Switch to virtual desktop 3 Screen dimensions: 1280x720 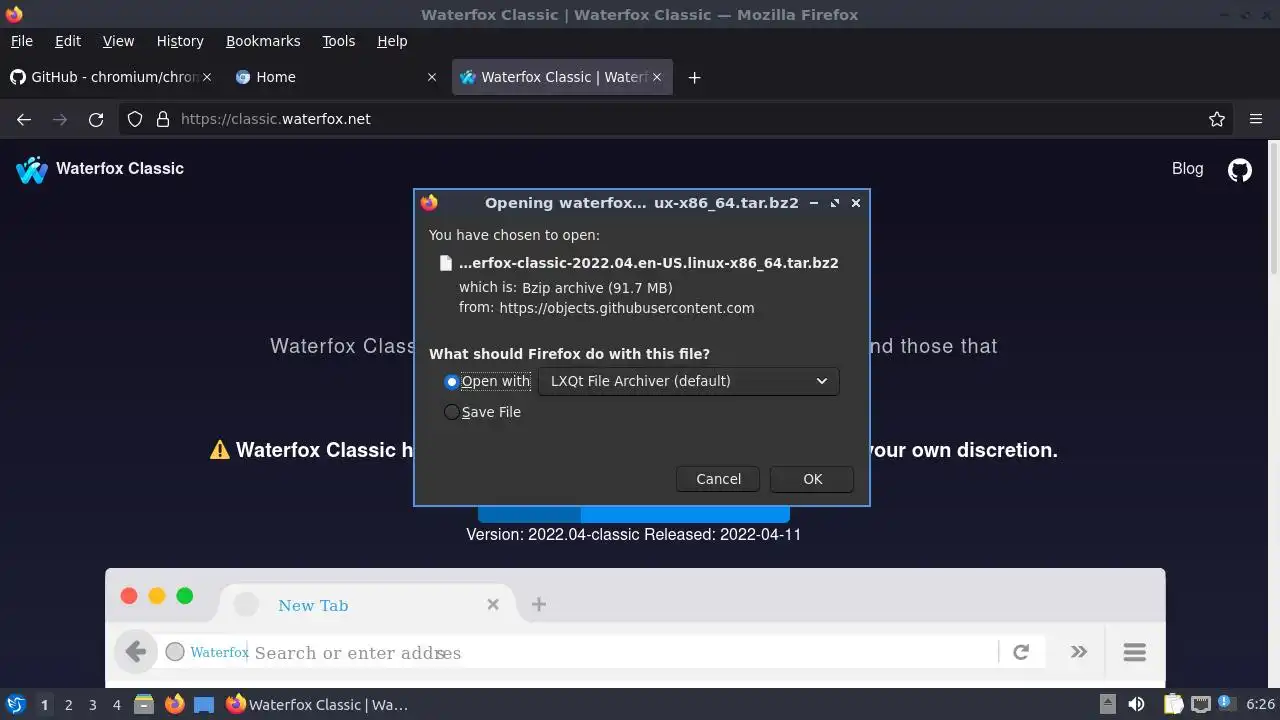click(92, 705)
